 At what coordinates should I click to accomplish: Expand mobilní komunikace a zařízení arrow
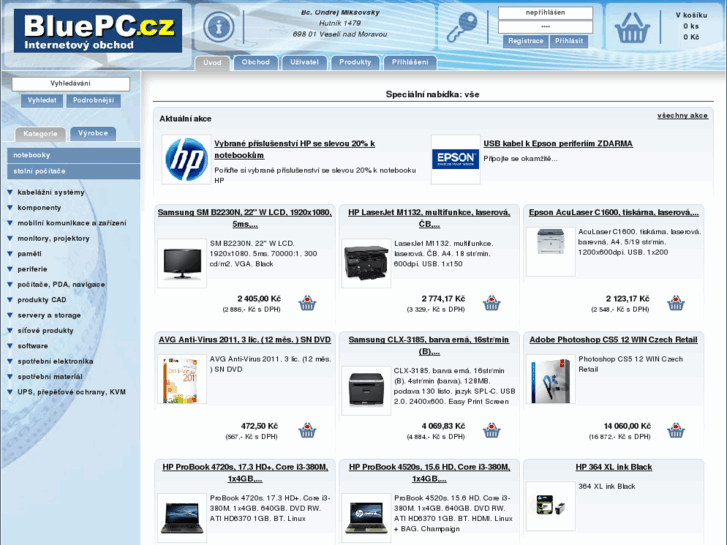click(10, 223)
